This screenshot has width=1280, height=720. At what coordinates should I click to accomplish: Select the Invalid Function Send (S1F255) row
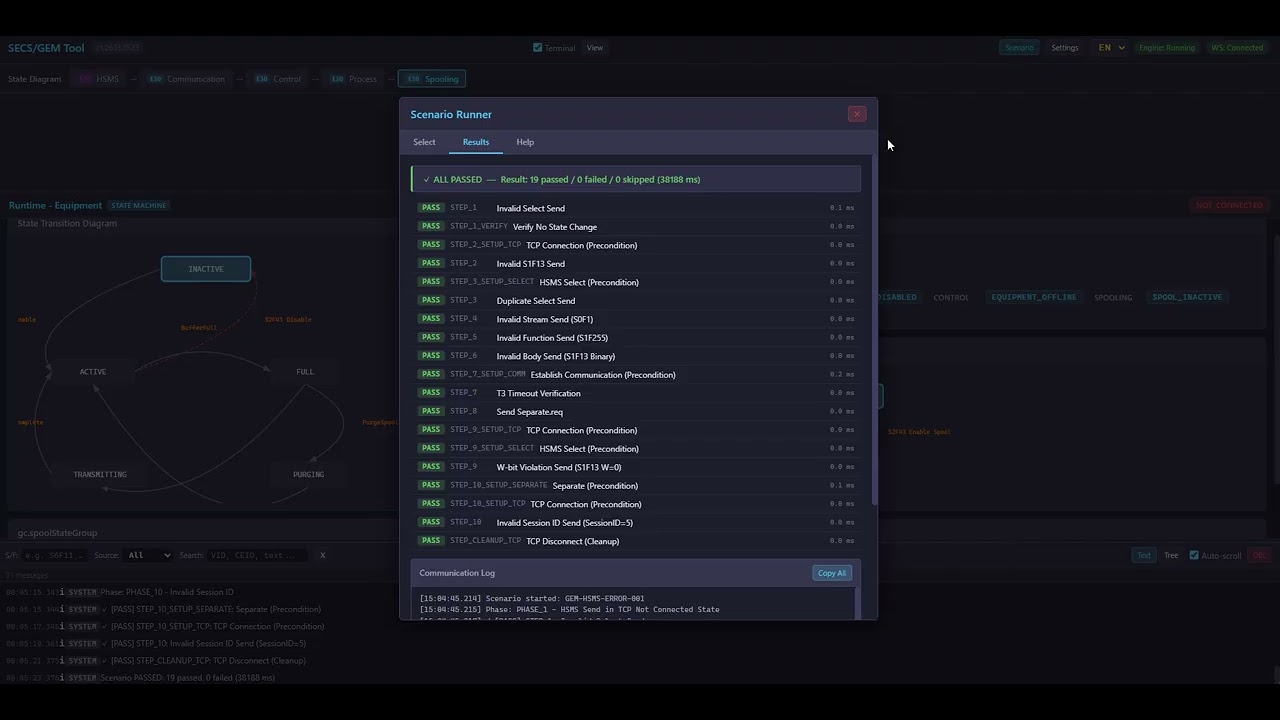tap(636, 338)
